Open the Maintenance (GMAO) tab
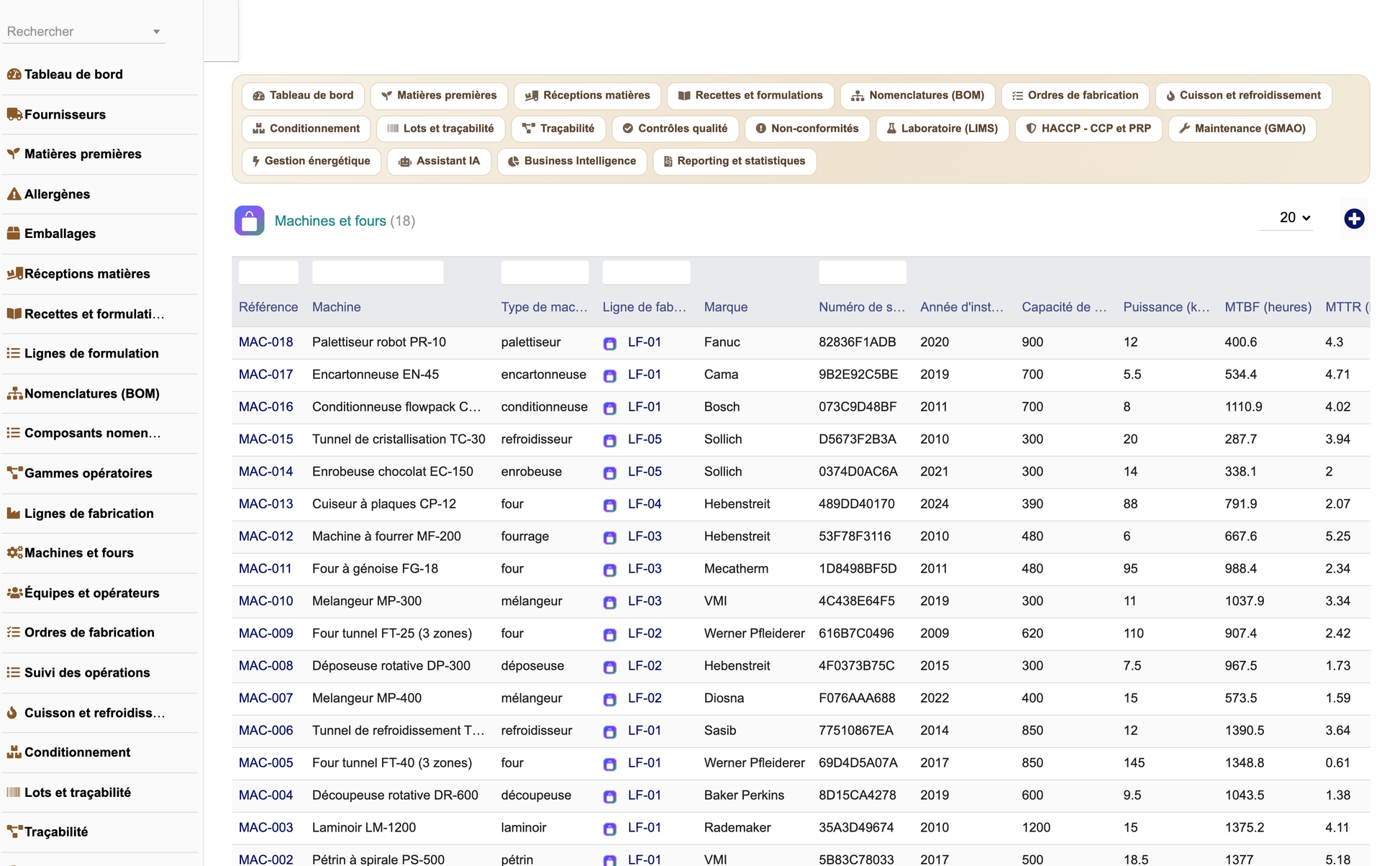 1242,128
